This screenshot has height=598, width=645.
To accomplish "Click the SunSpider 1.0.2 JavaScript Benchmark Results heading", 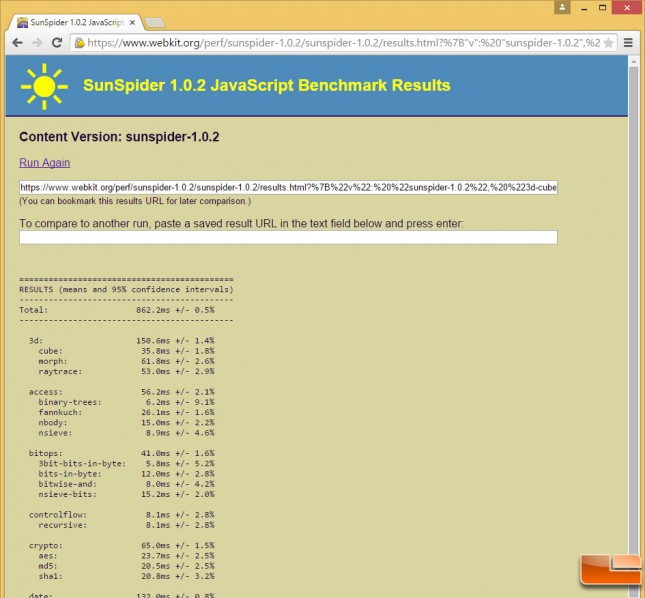I will (267, 86).
